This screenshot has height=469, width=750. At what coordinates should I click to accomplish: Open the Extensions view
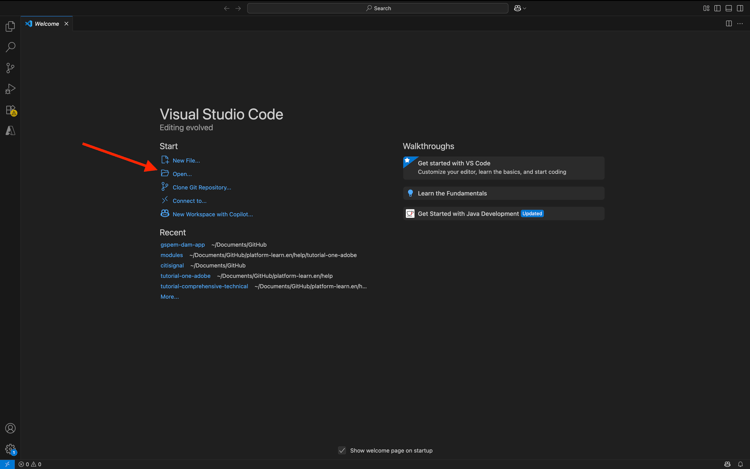pos(10,110)
